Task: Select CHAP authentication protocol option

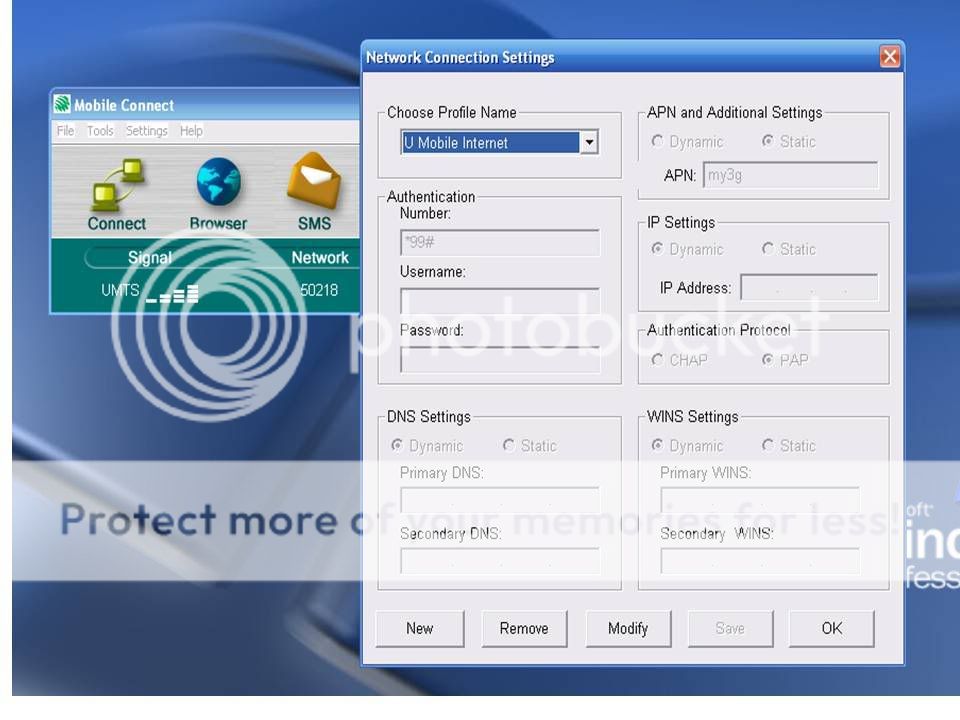Action: [x=657, y=360]
